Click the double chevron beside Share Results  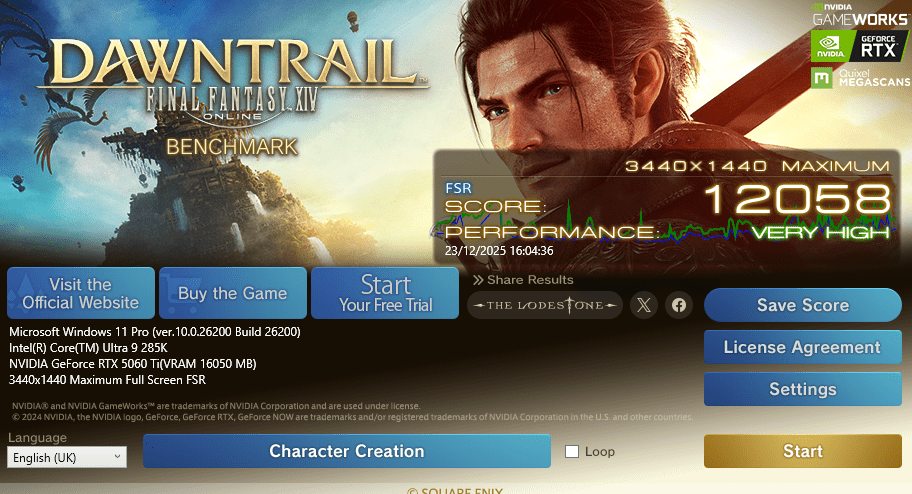(478, 280)
